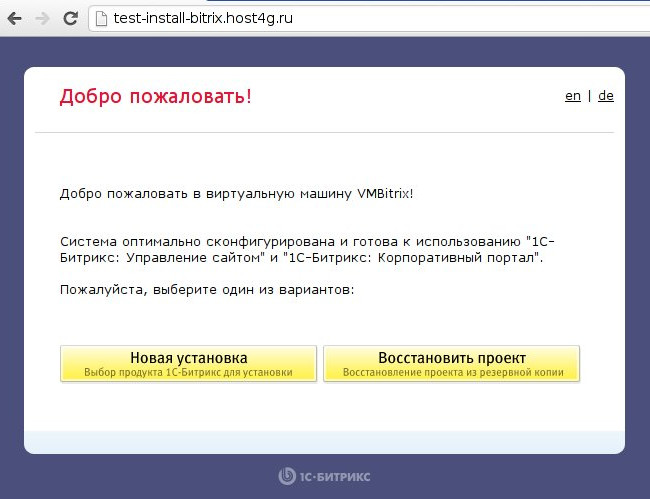The height and width of the screenshot is (499, 650).
Task: Click the page icon in the address bar
Action: pos(101,19)
